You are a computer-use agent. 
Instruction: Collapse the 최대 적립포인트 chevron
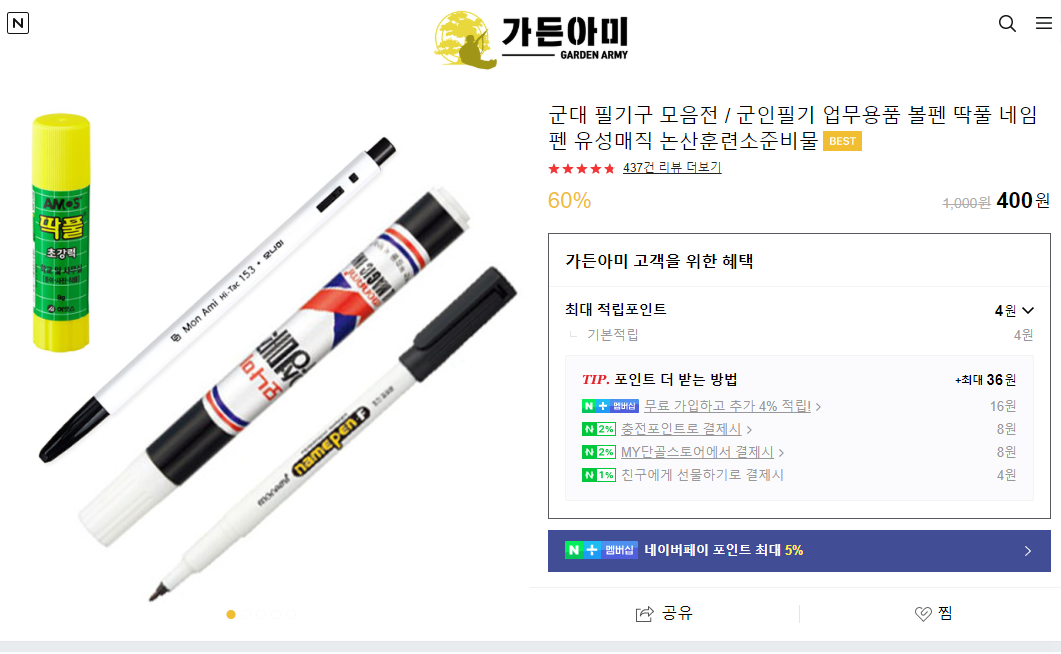click(x=1029, y=310)
